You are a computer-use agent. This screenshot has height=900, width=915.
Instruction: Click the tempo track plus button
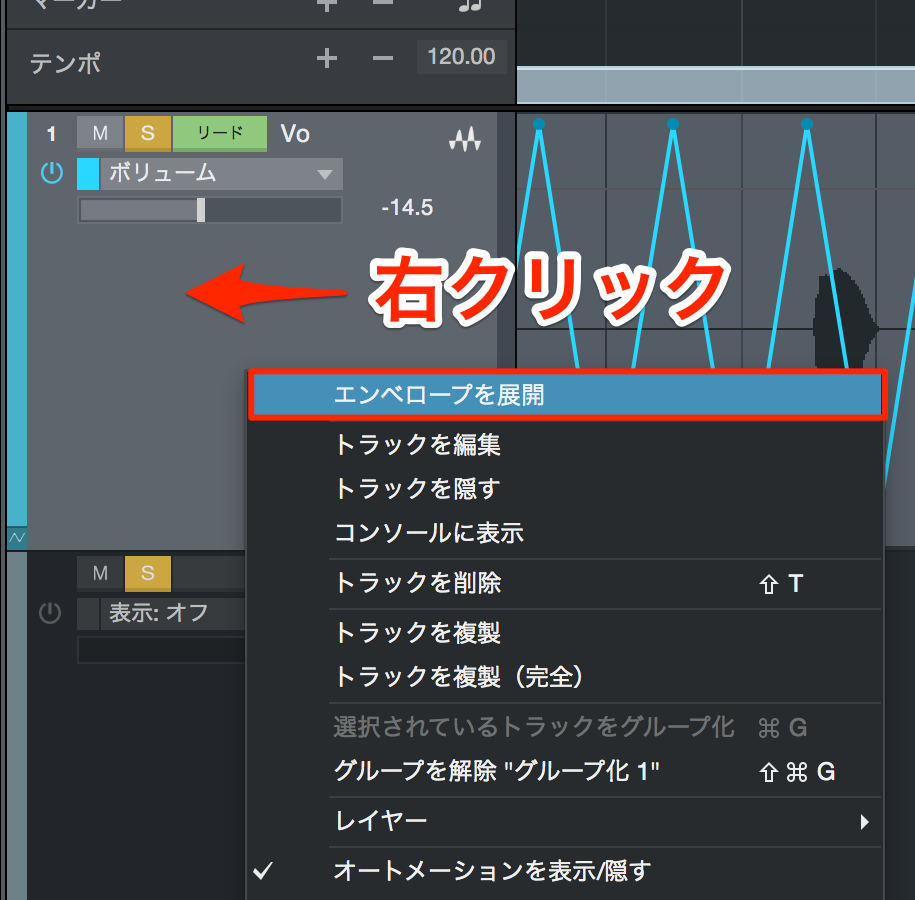click(327, 58)
